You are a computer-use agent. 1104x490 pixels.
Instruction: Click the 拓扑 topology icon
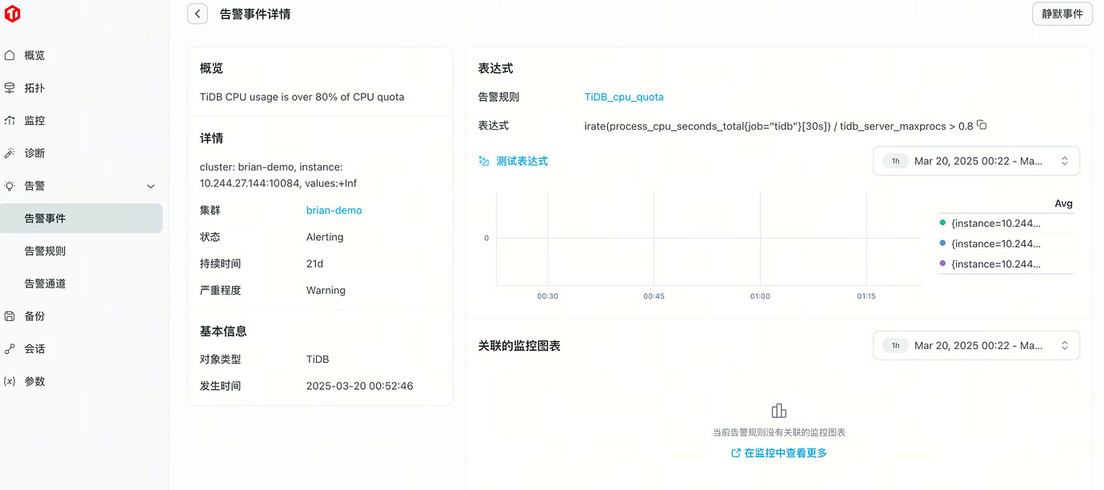click(x=10, y=88)
